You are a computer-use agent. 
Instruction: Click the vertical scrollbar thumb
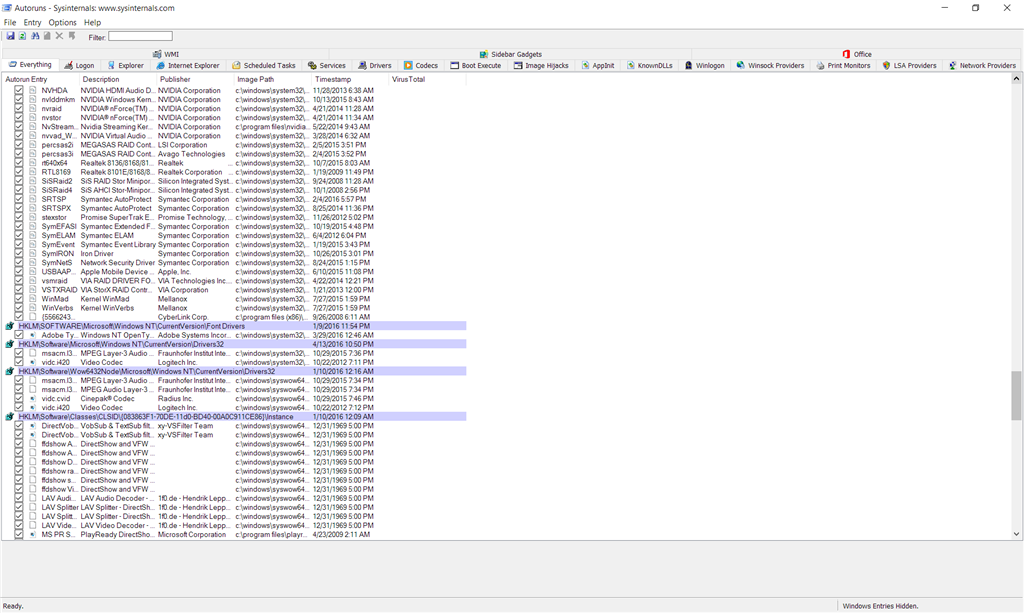(x=1016, y=395)
